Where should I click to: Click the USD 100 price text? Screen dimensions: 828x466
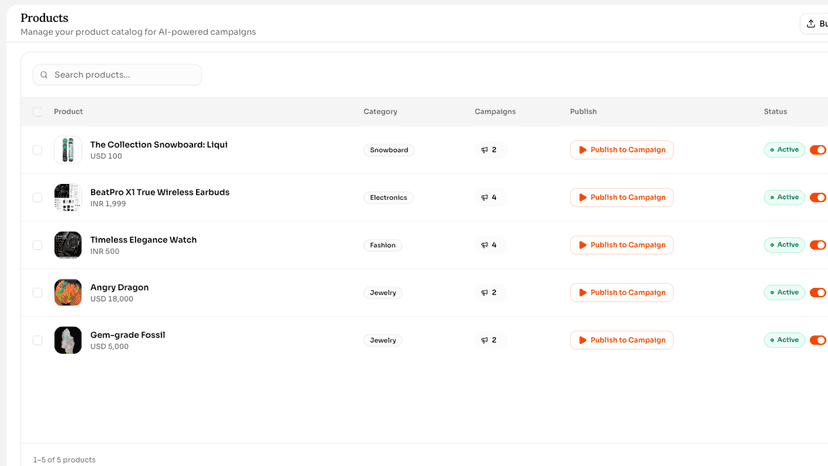point(106,156)
